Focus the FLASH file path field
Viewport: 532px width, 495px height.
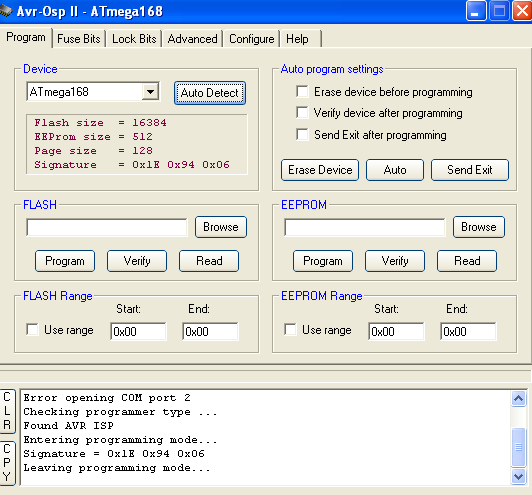coord(107,227)
